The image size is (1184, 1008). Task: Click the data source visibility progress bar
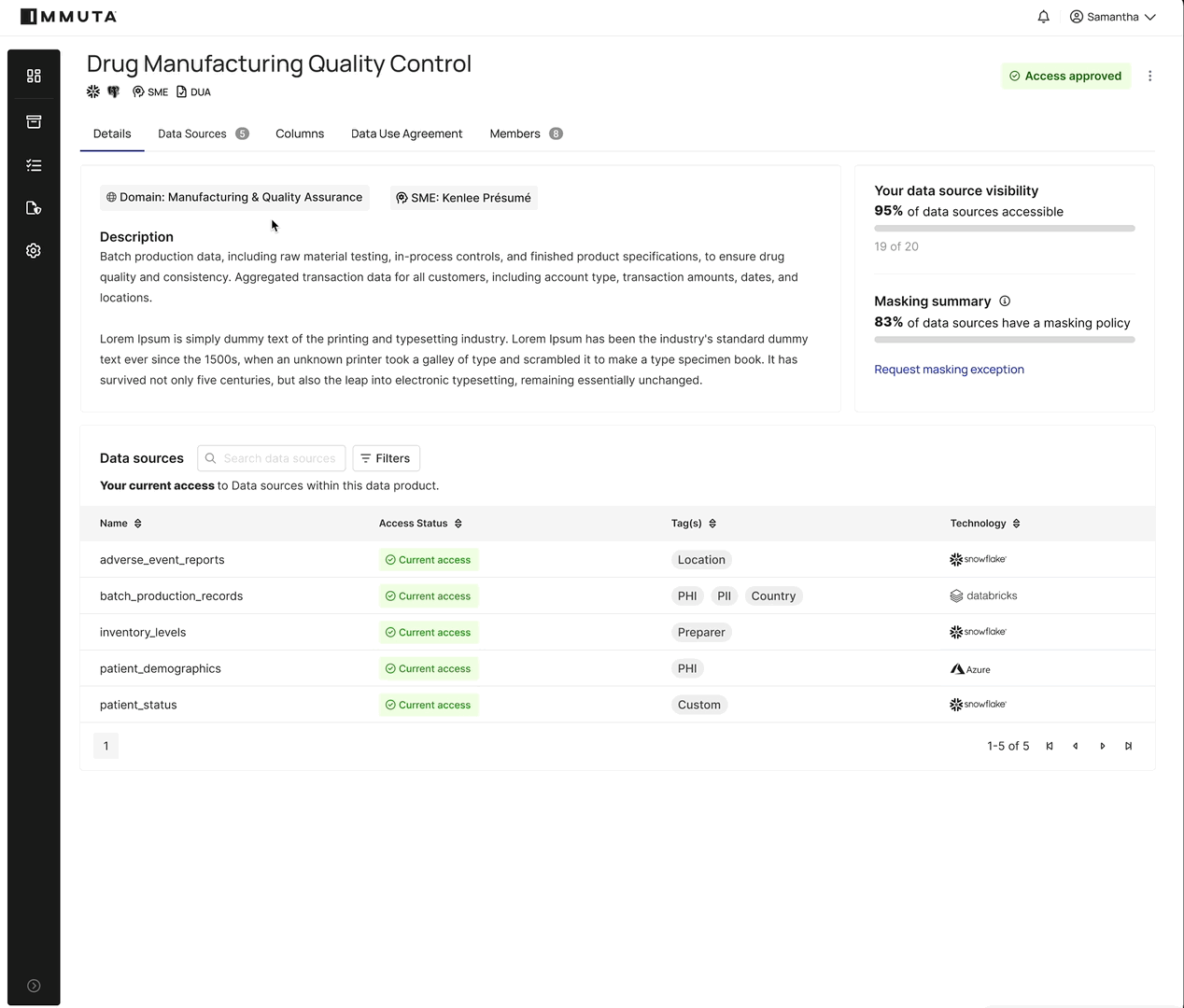[x=1004, y=229]
